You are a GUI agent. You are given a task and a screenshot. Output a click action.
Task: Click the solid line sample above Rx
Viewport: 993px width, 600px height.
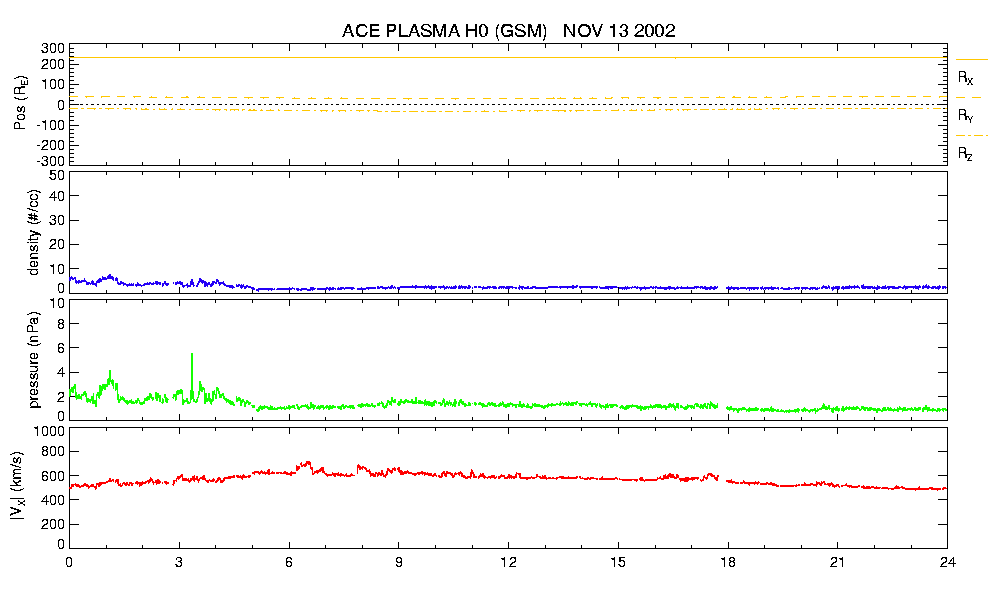tap(971, 59)
